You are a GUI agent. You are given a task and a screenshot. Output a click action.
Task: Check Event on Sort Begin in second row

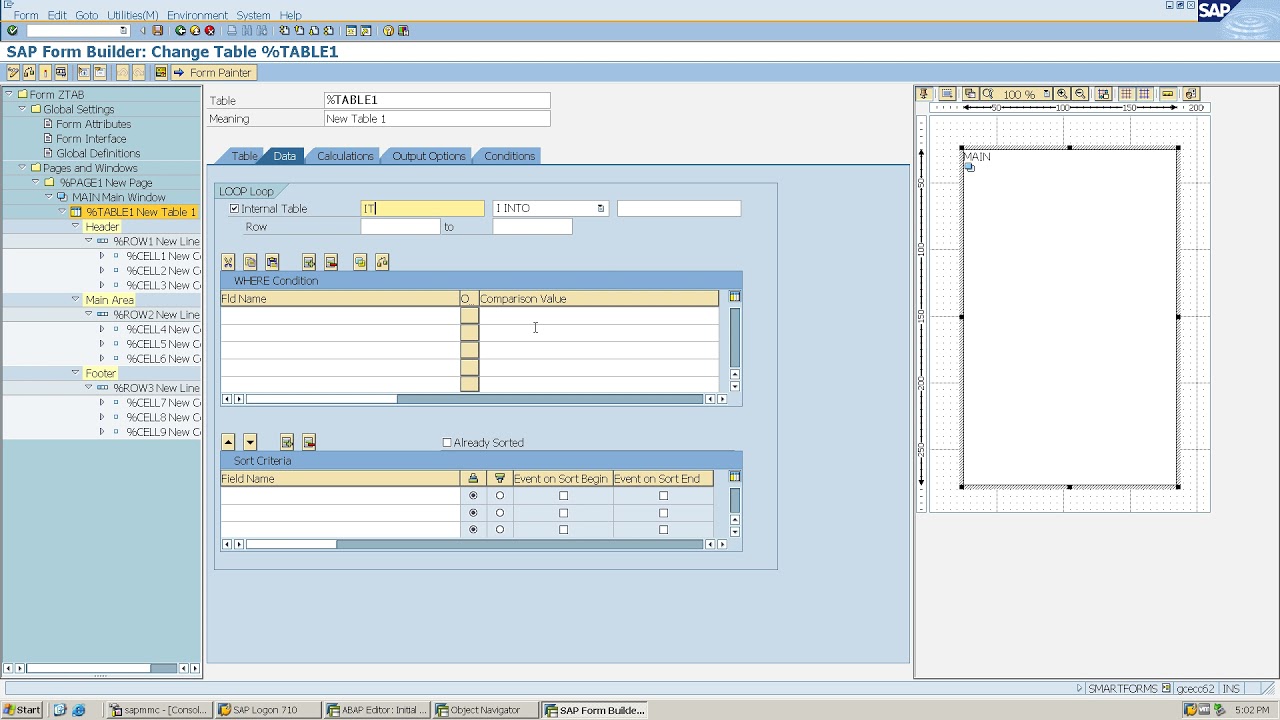point(563,513)
